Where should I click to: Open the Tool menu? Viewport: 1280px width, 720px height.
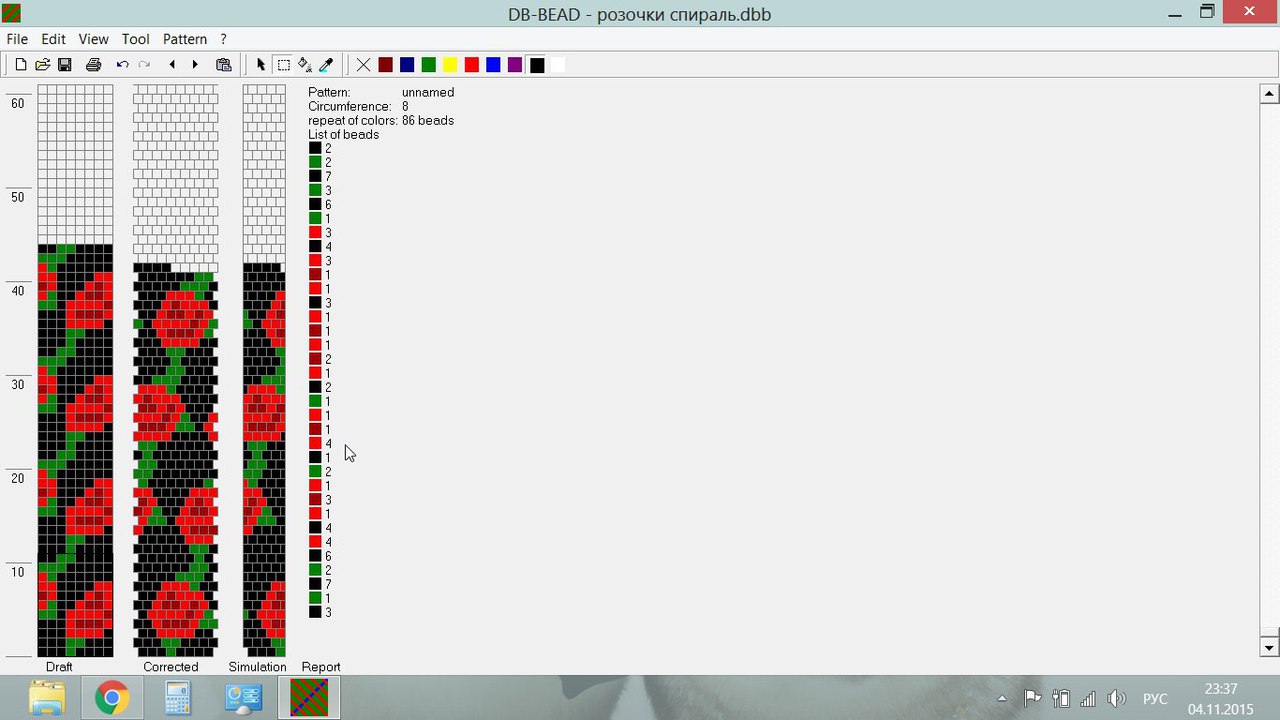coord(135,39)
